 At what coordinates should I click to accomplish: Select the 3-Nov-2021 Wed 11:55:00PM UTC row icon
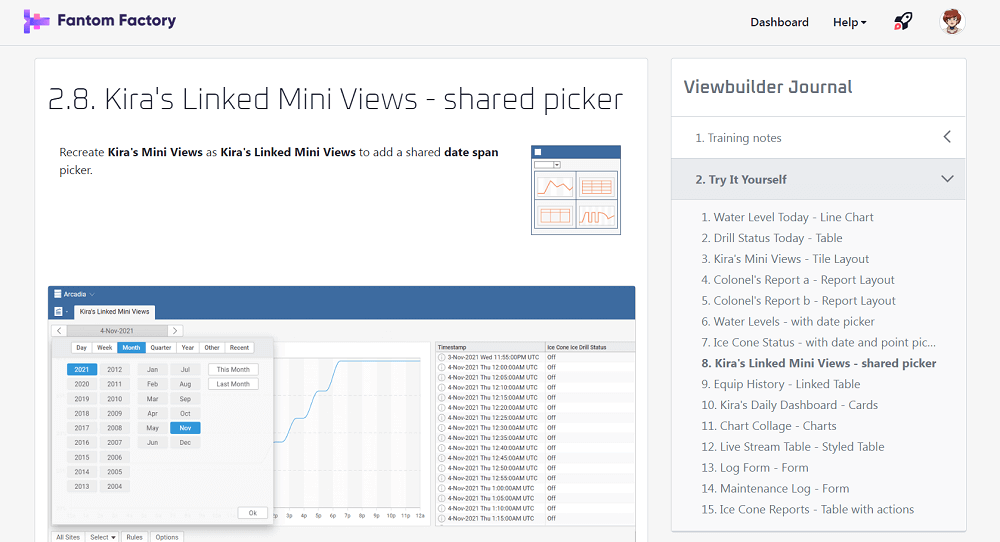[x=441, y=358]
